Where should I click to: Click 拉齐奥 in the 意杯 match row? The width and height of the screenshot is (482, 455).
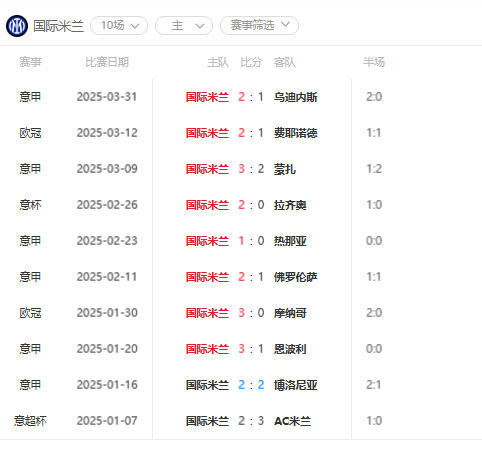click(290, 205)
